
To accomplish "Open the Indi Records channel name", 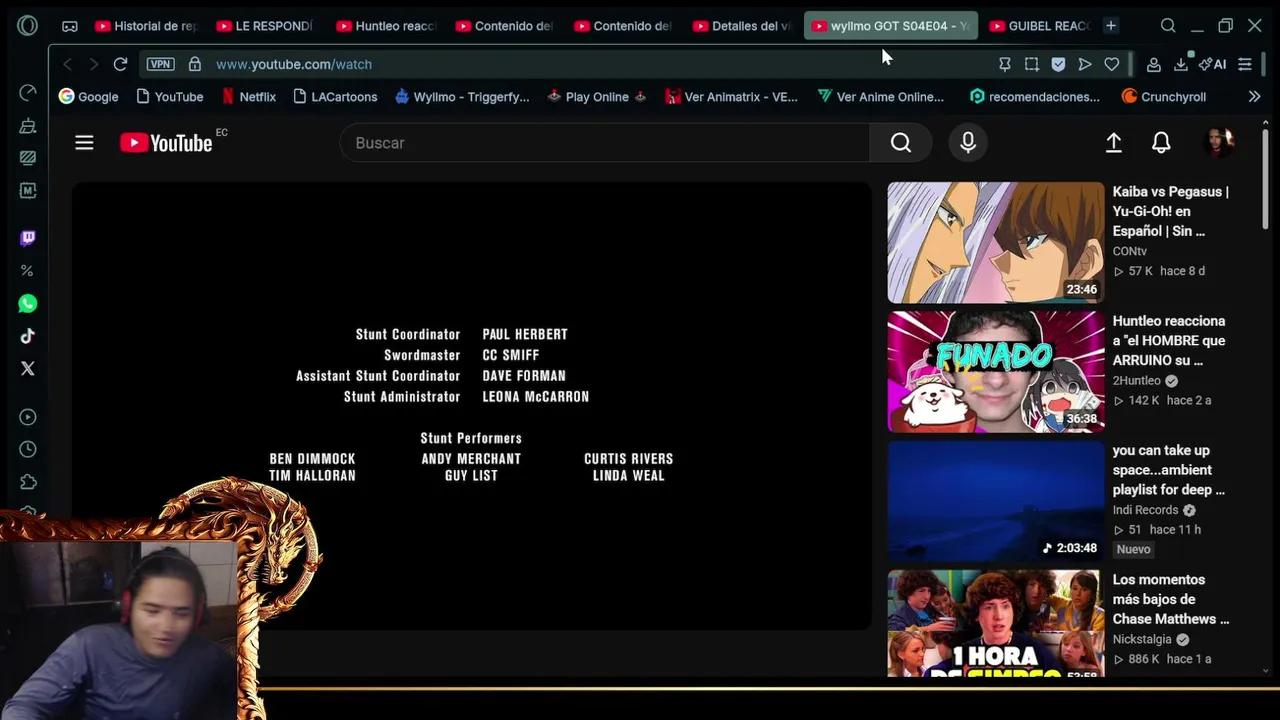I will coord(1146,510).
